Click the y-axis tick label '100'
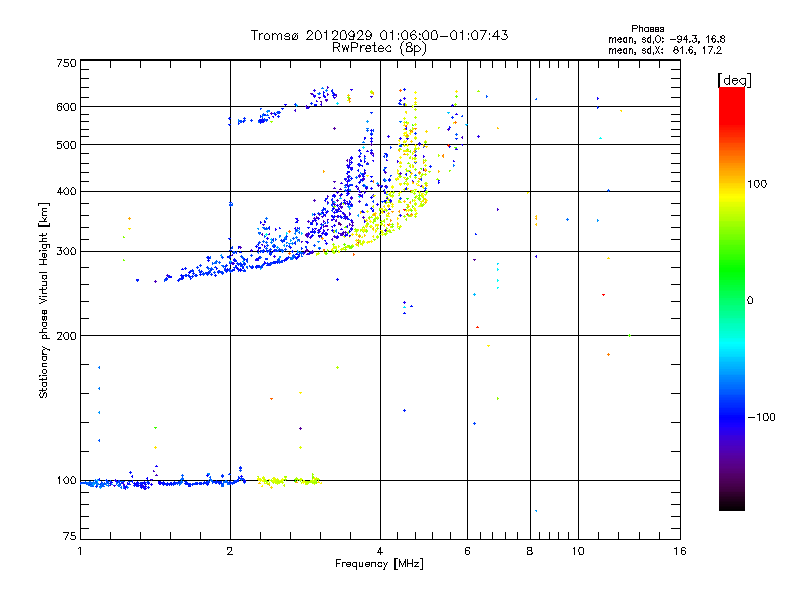The width and height of the screenshot is (800, 600). click(66, 481)
